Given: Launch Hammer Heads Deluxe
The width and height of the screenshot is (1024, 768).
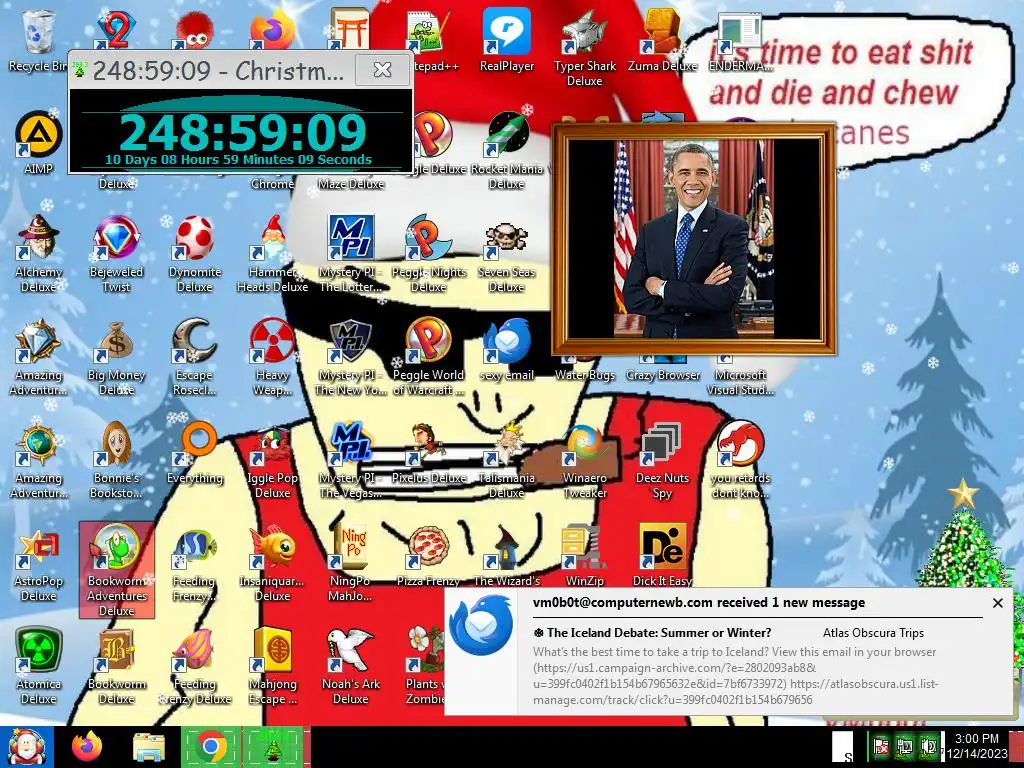Looking at the screenshot, I should (272, 253).
